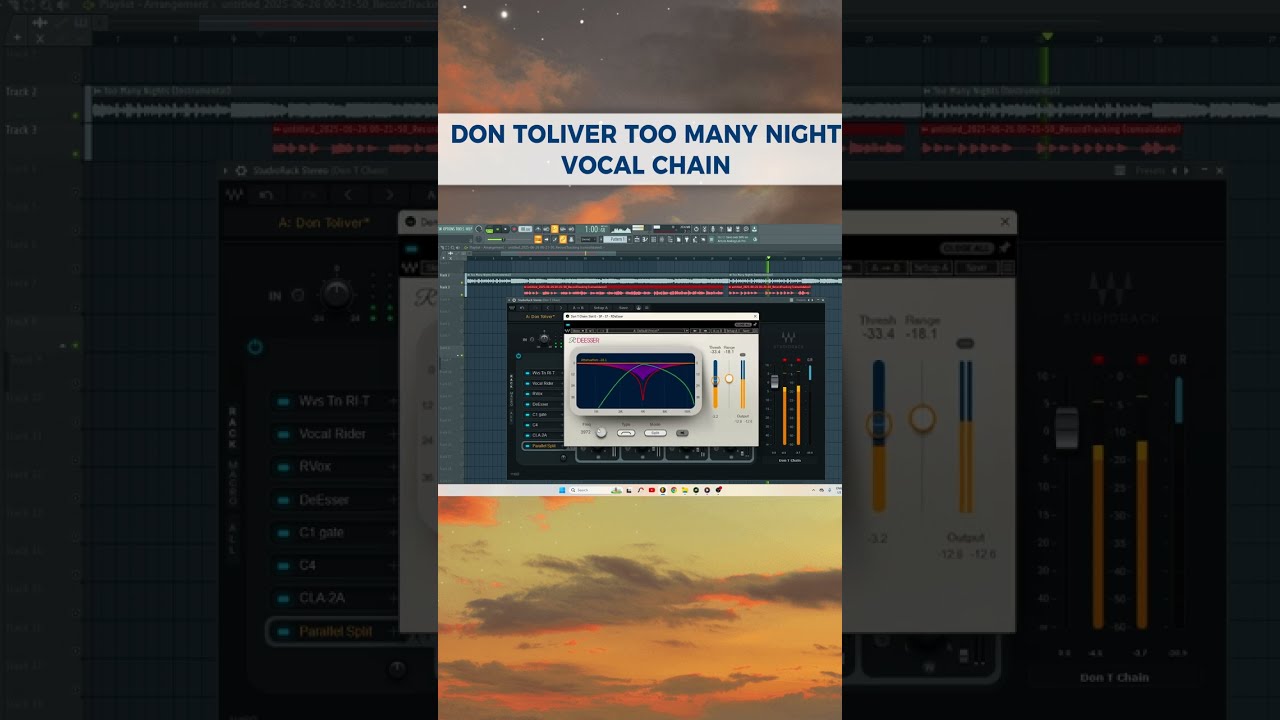Toggle the CLA-2A bypass indicator in the blurred enlarged rack
Screen dimensions: 1280x720
point(283,598)
